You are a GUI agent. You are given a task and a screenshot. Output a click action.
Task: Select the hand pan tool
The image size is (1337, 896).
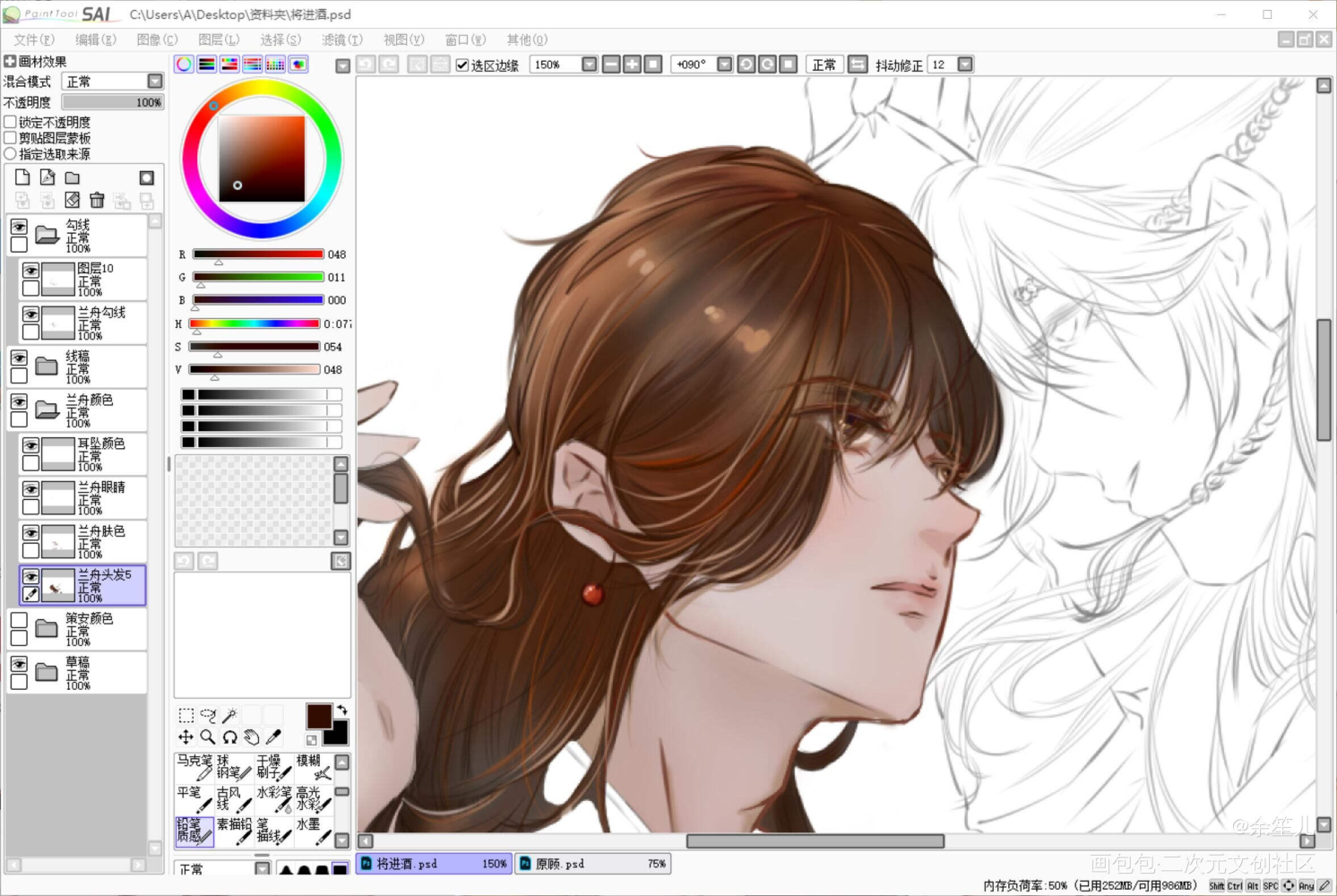click(252, 737)
